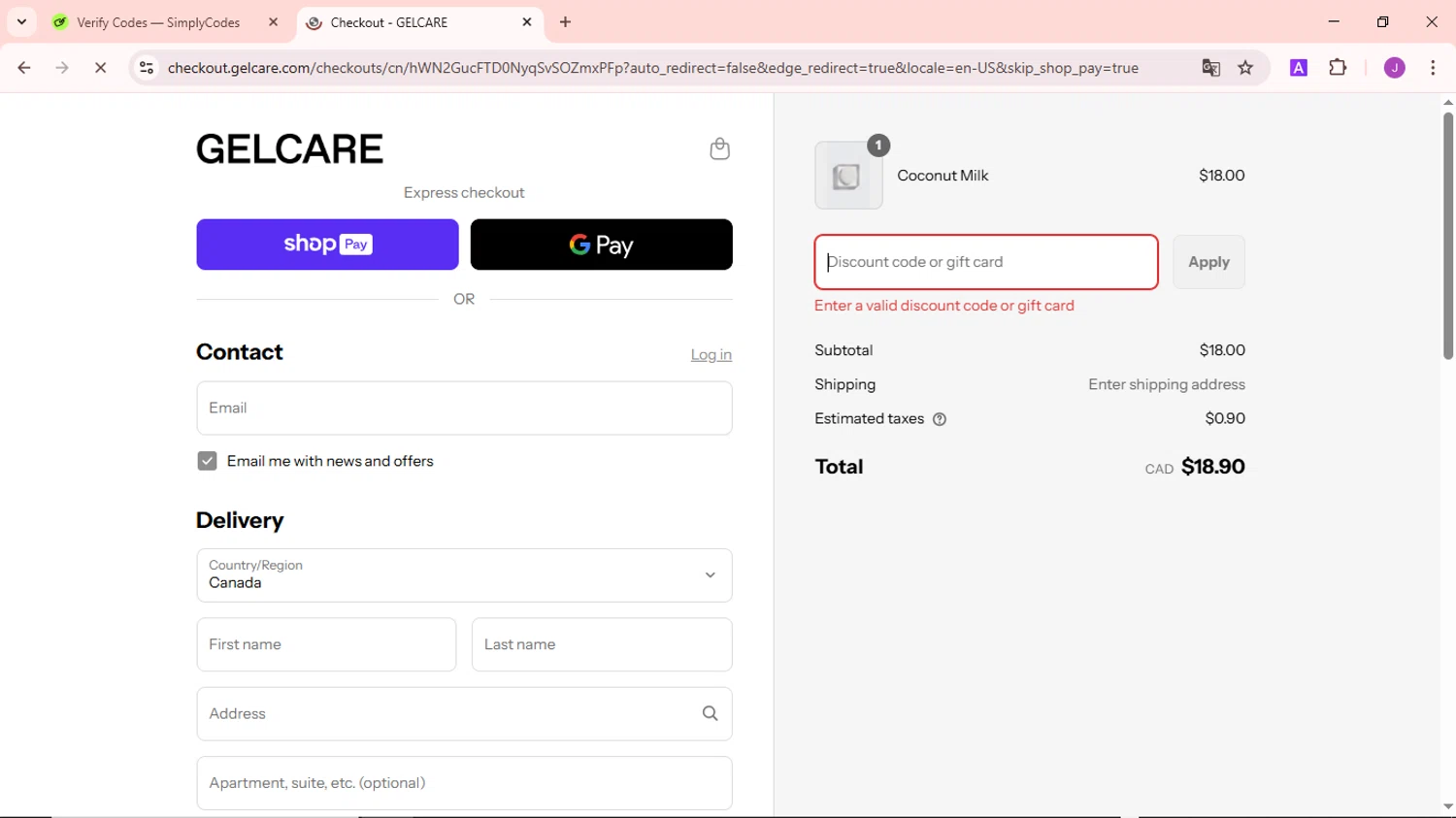1456x818 pixels.
Task: Click the Coconut Milk product name
Action: click(943, 176)
